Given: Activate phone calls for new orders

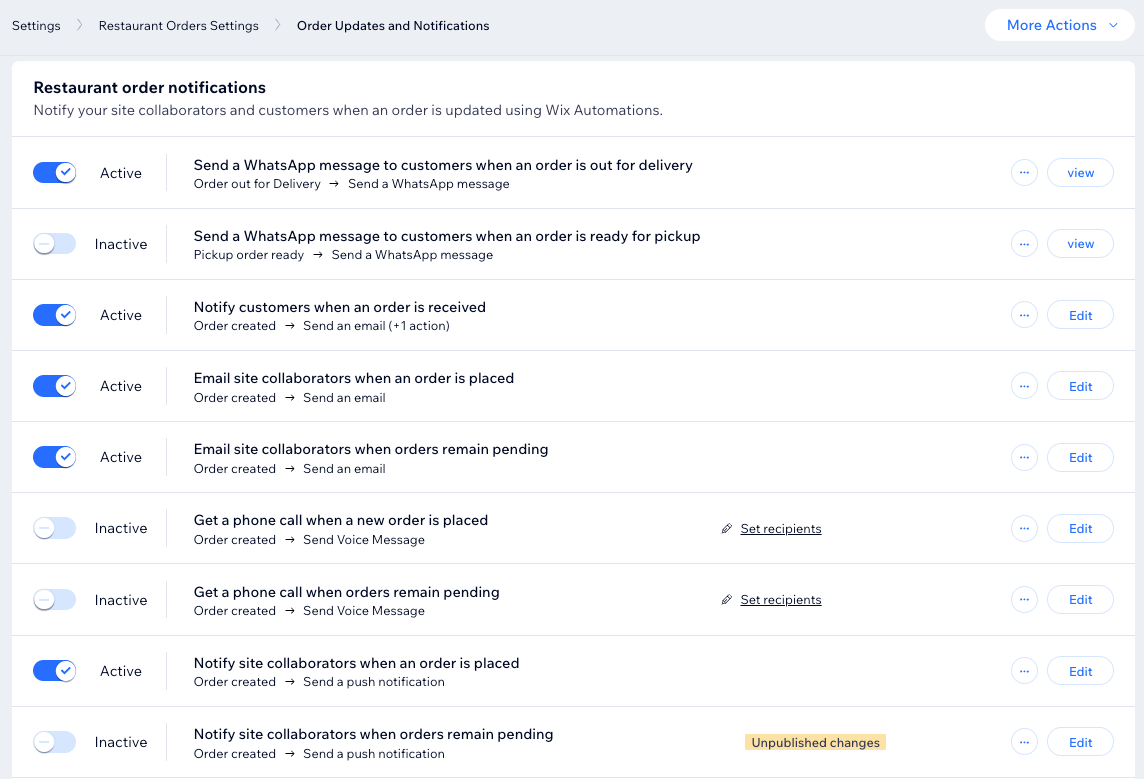Looking at the screenshot, I should 54,528.
